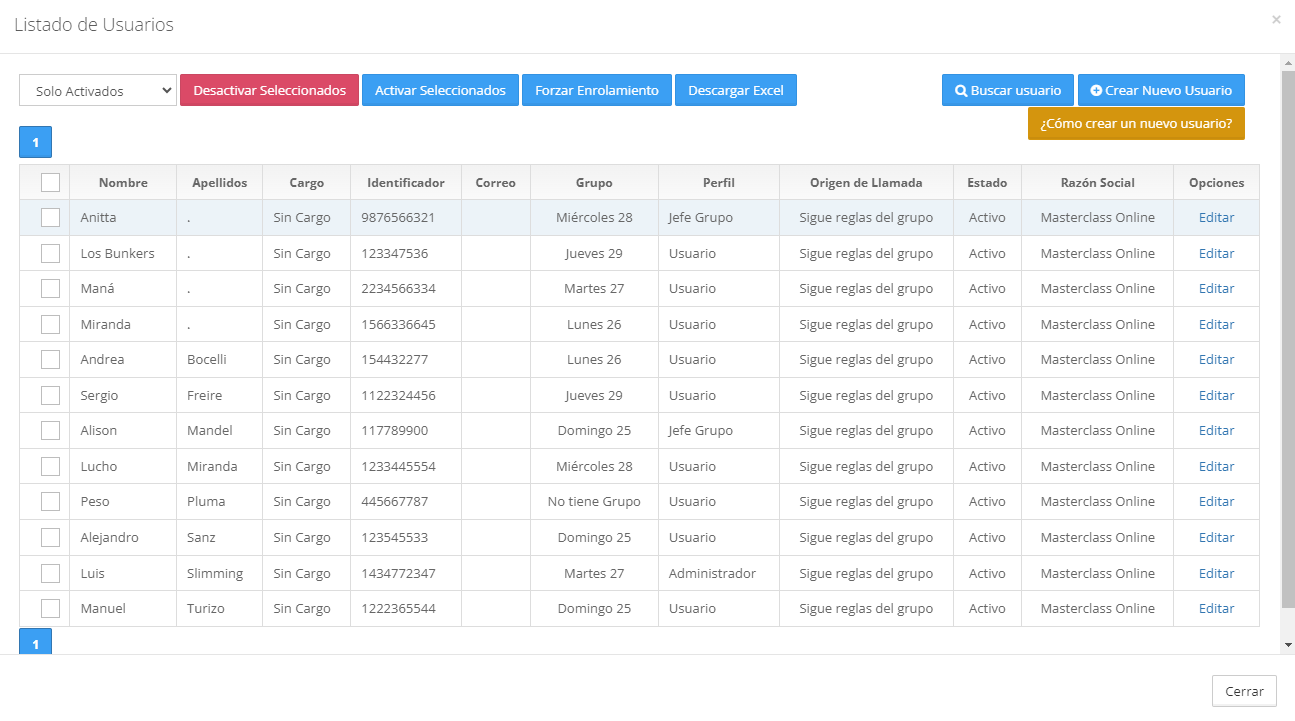
Task: Open Editar for Peso Pluma
Action: (x=1216, y=502)
